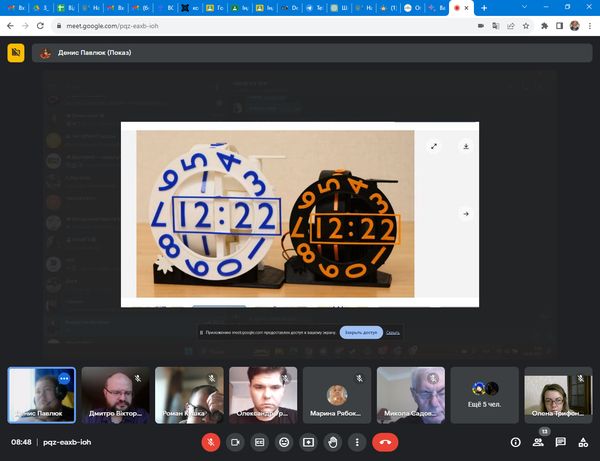Open the in-call chat panel
Image resolution: width=600 pixels, height=461 pixels.
pos(560,441)
